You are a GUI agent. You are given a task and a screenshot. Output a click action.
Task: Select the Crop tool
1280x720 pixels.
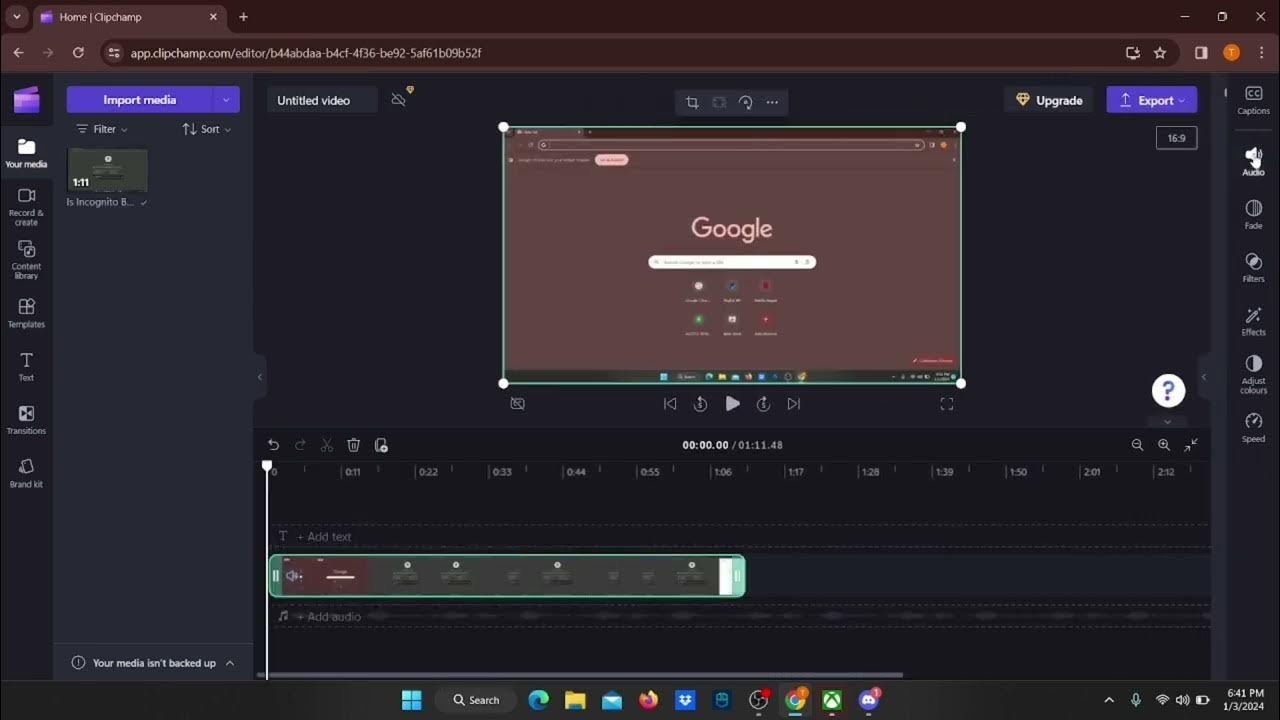pyautogui.click(x=692, y=102)
